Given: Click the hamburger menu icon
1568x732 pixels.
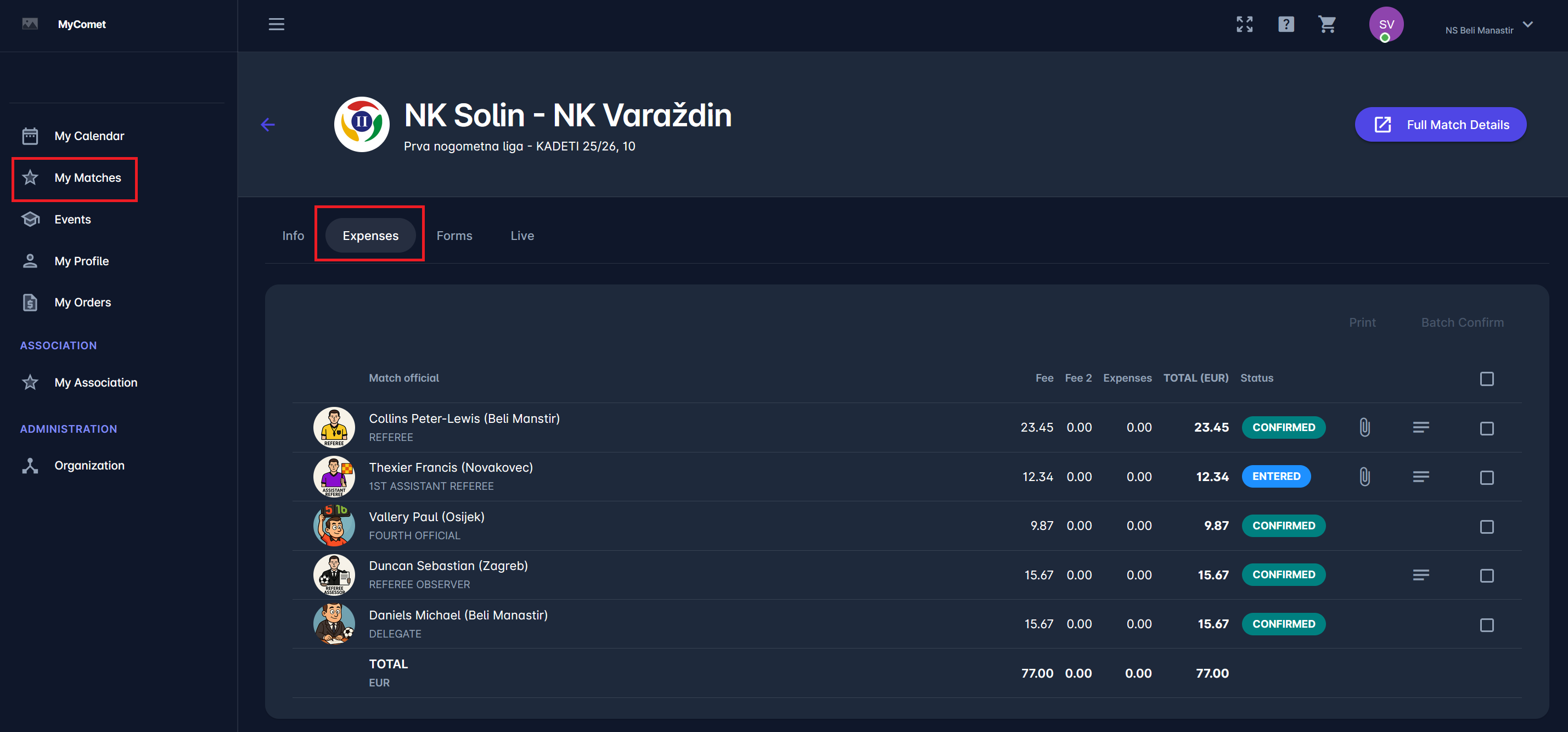Looking at the screenshot, I should point(277,24).
